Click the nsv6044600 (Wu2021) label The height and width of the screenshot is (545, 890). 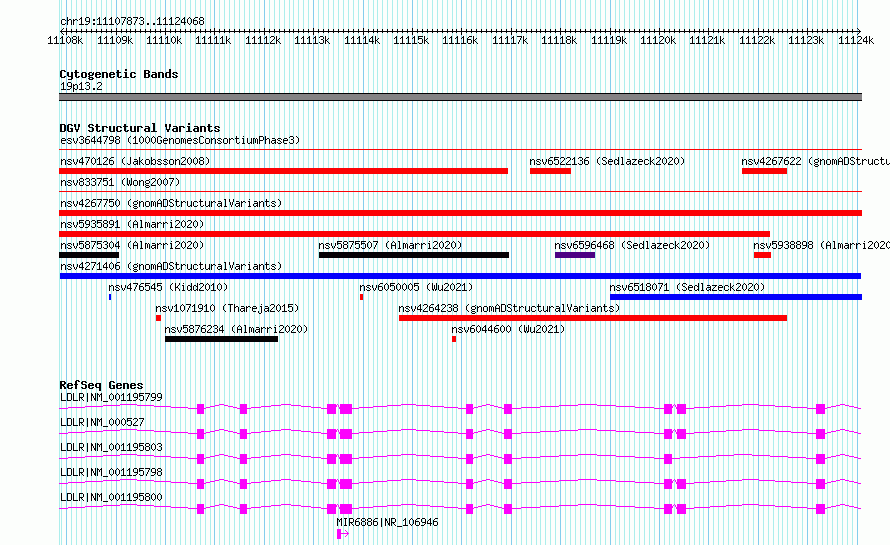coord(508,329)
